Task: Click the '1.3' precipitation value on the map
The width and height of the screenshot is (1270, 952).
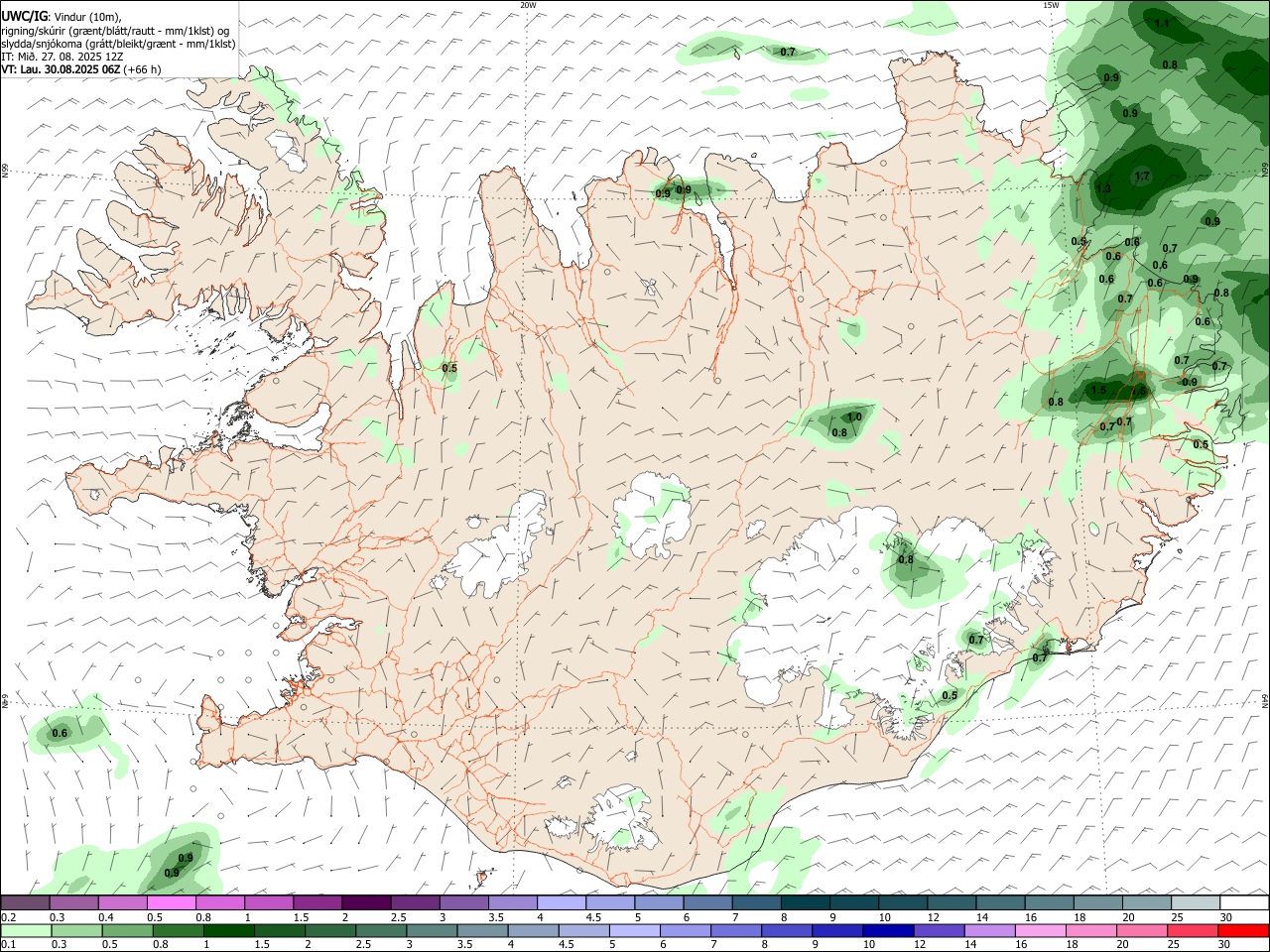Action: pos(1103,188)
